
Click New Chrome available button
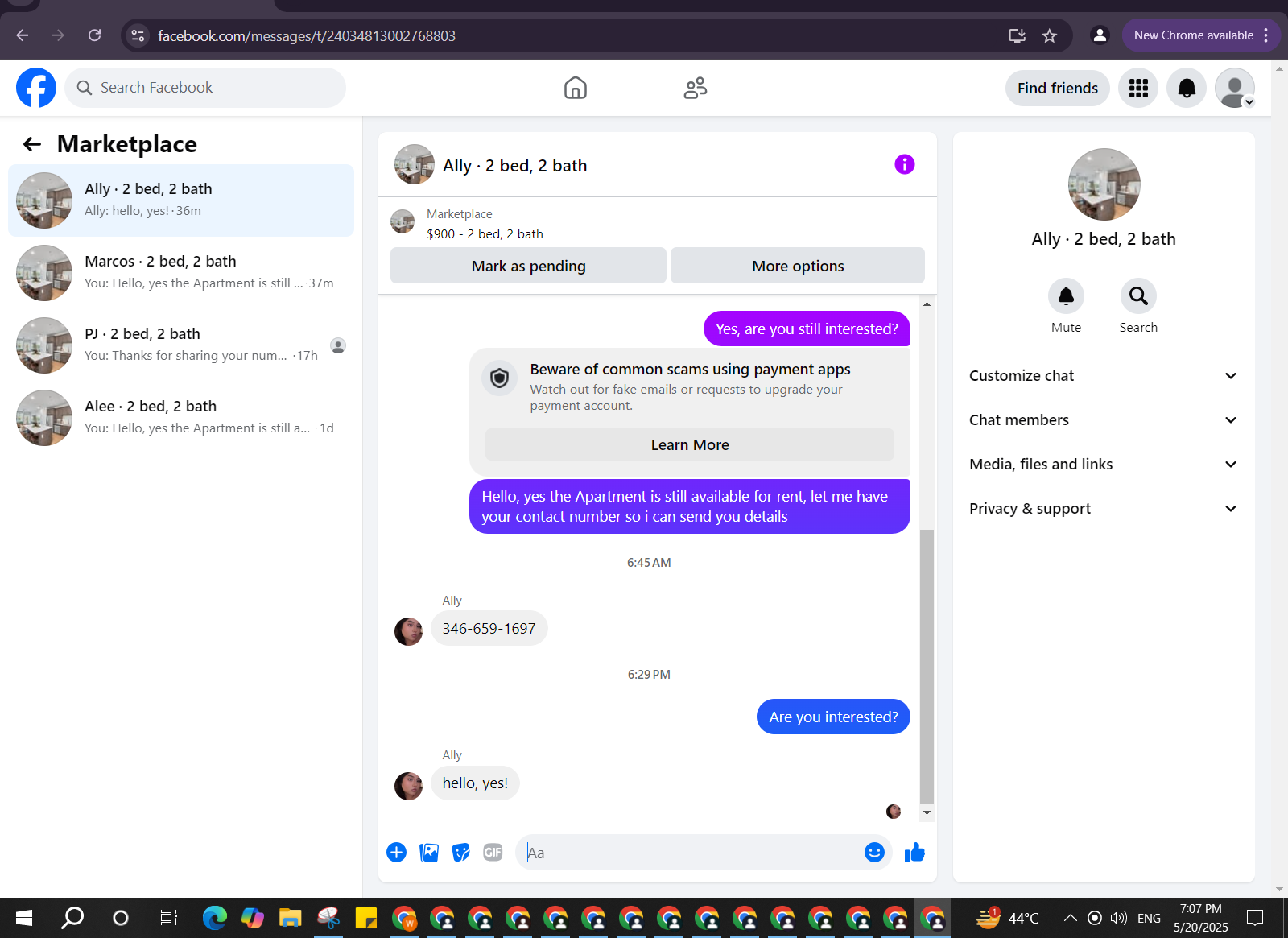[x=1200, y=35]
